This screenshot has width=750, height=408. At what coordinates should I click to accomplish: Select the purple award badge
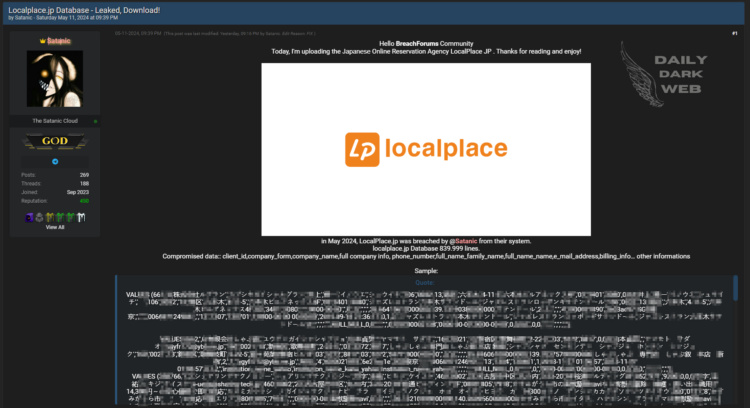29,218
